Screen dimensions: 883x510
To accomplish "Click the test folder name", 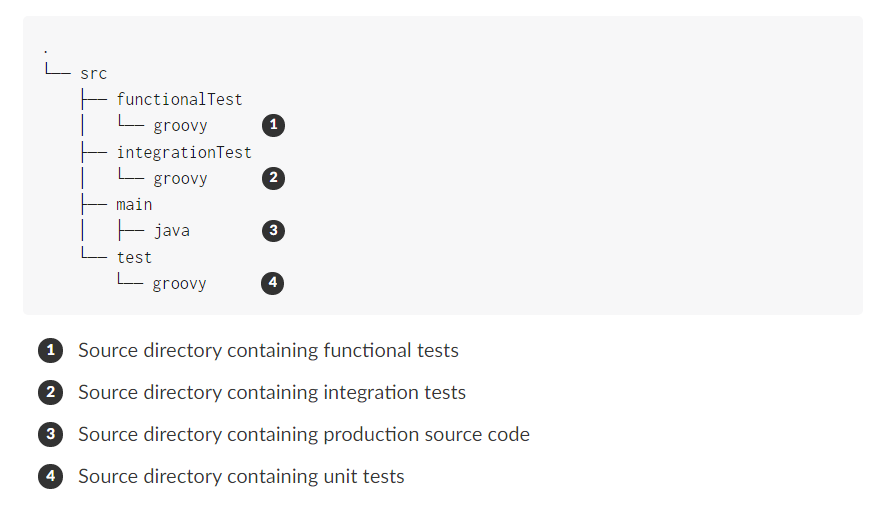I will coord(135,257).
